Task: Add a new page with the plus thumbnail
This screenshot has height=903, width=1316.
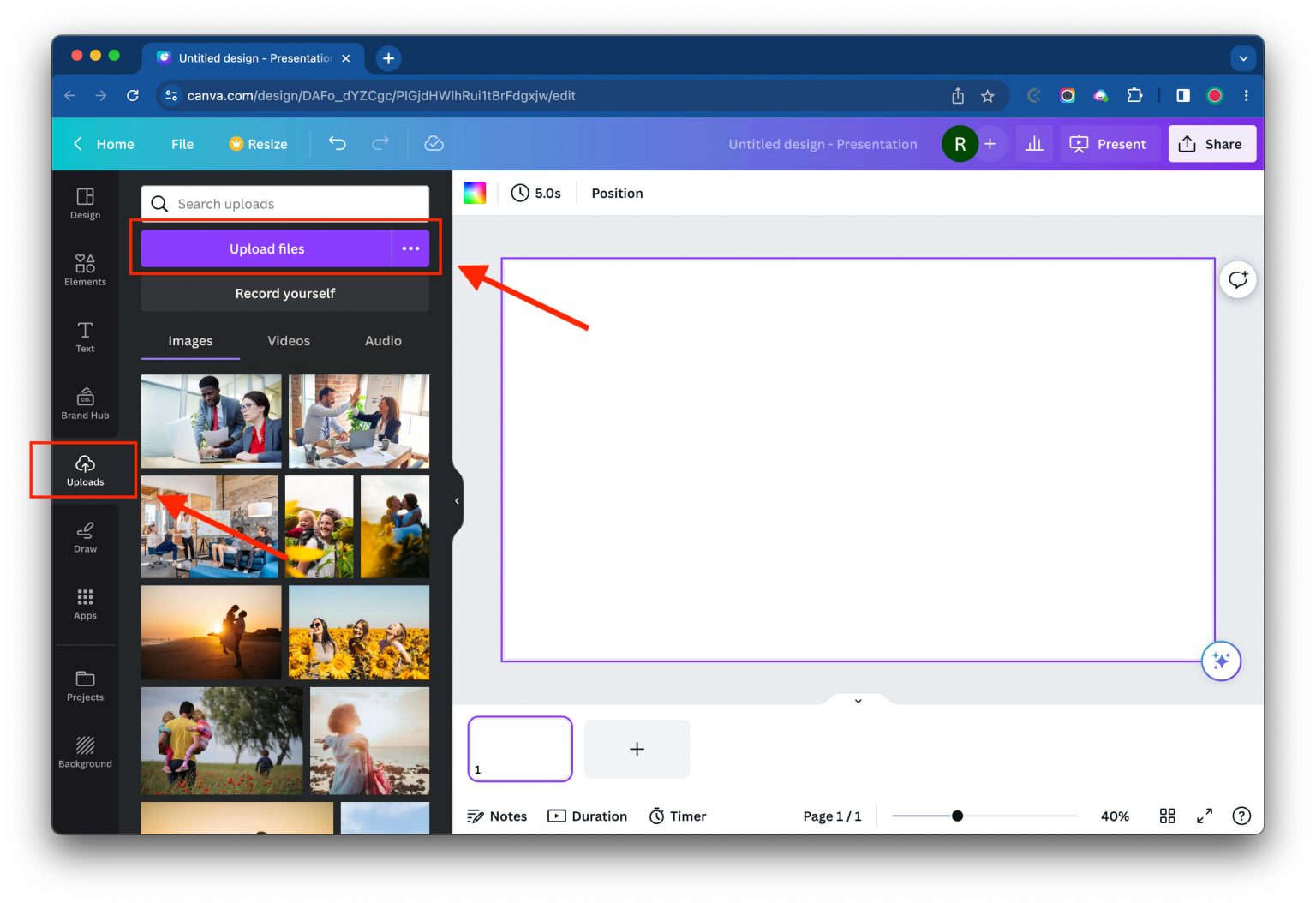Action: pyautogui.click(x=637, y=748)
